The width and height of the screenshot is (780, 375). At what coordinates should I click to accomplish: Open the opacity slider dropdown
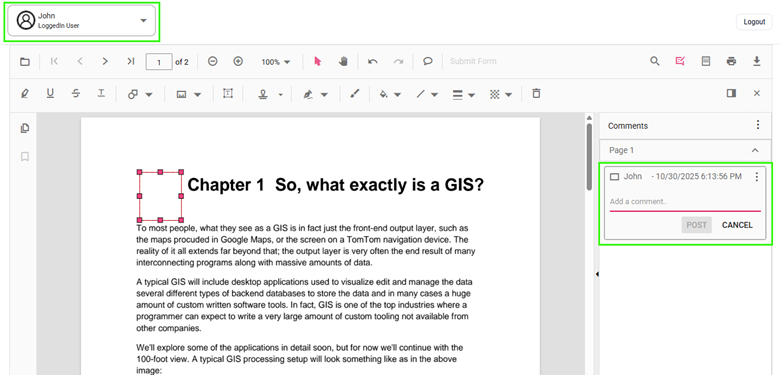point(501,94)
